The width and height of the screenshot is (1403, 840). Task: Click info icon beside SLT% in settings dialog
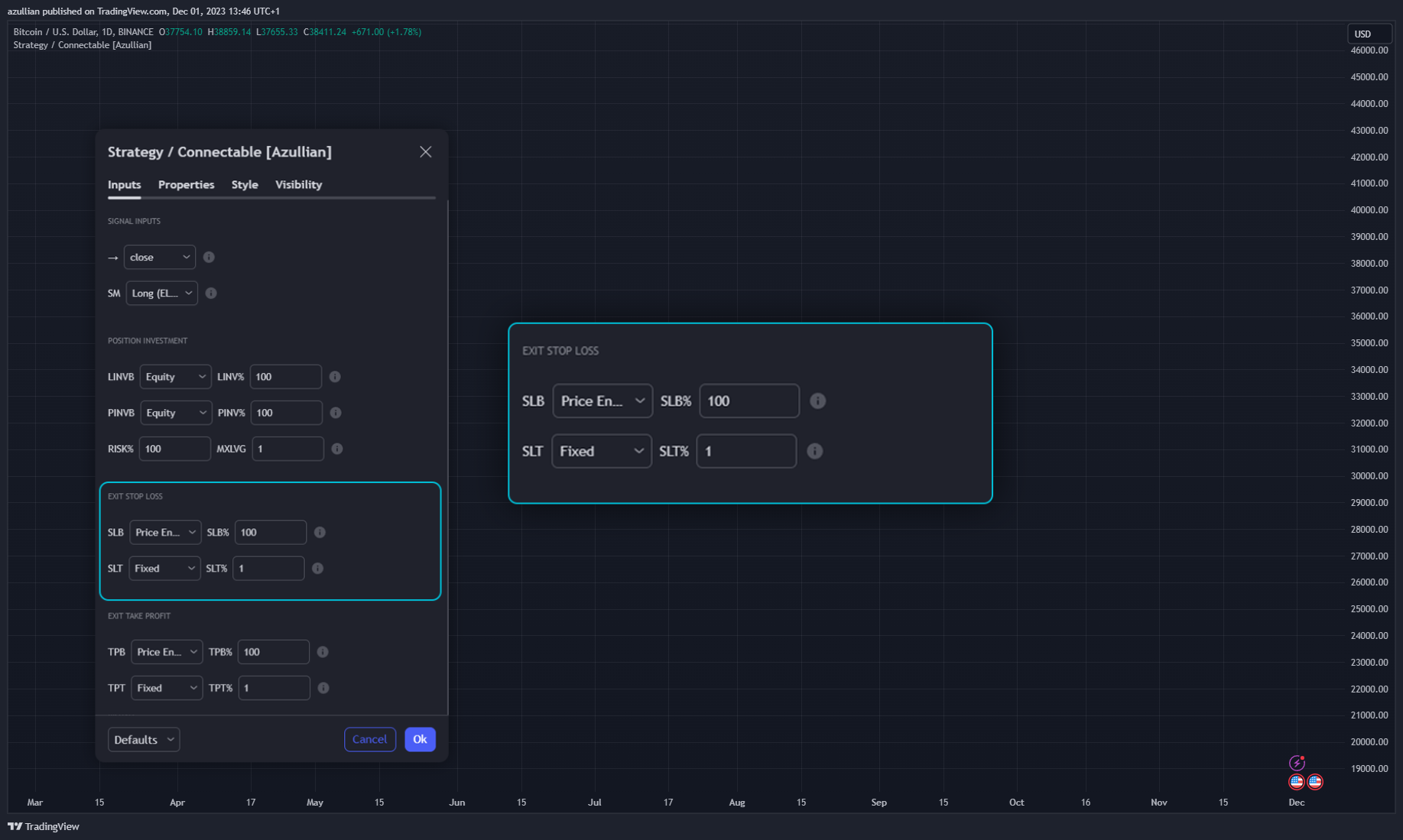click(x=317, y=569)
